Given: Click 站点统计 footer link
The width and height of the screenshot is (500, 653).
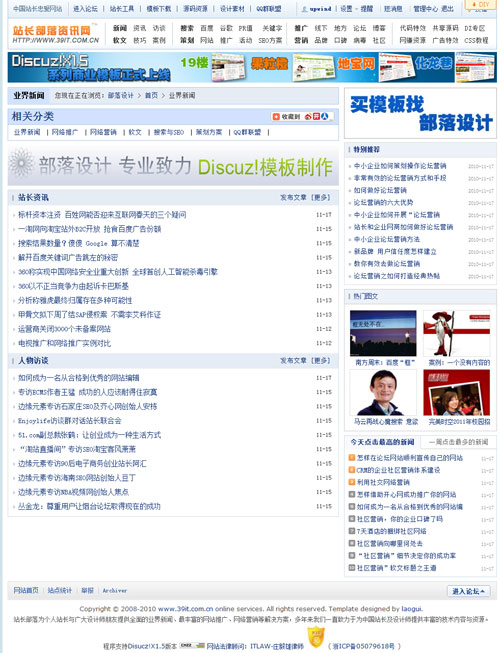Looking at the screenshot, I should click(x=60, y=590).
